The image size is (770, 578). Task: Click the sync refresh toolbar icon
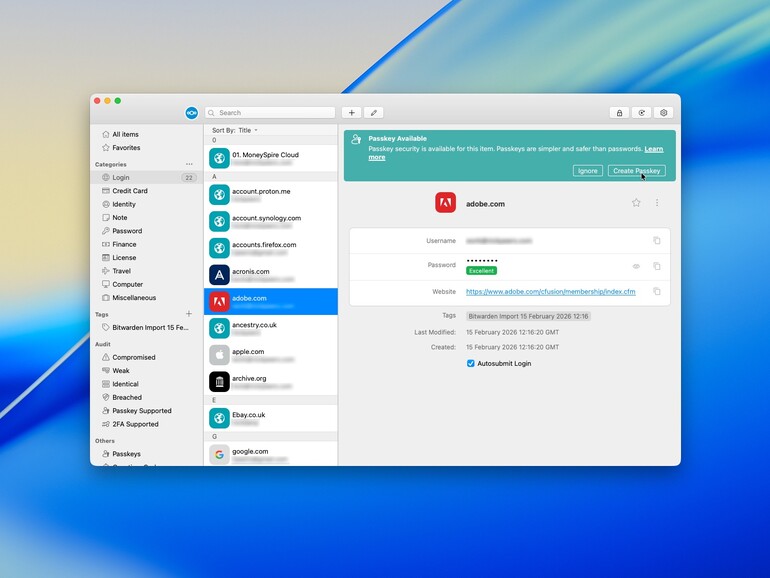641,113
